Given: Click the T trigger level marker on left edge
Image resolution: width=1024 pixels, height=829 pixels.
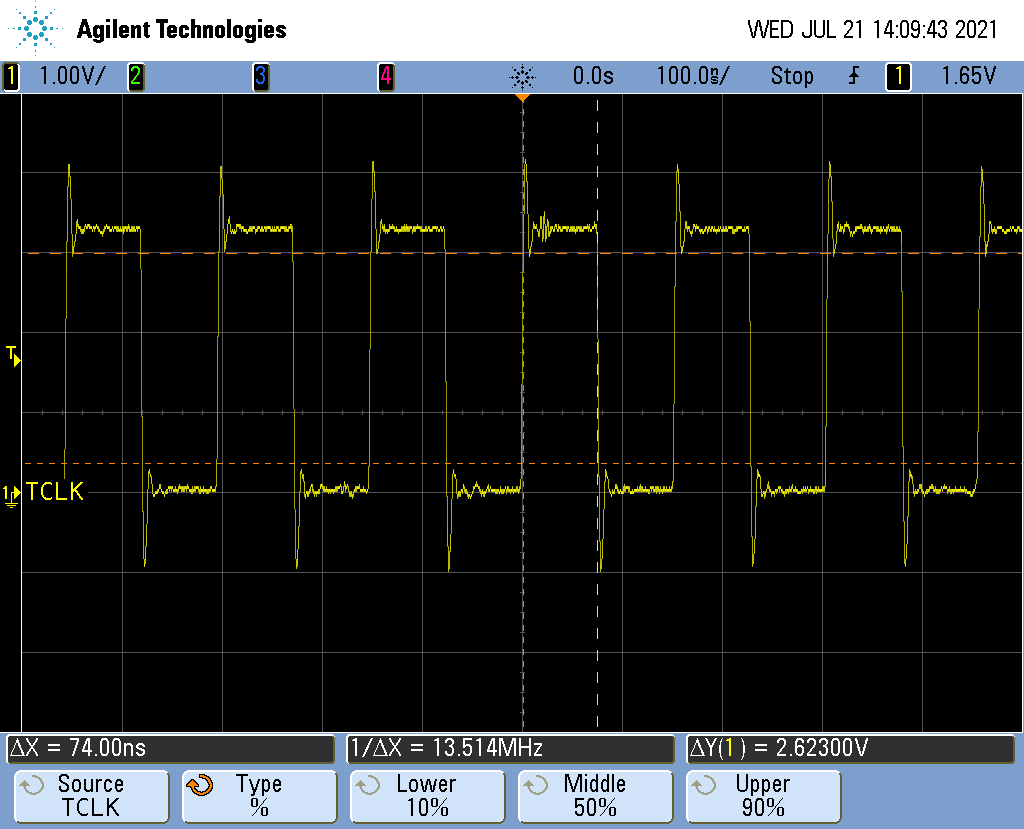Looking at the screenshot, I should click(x=12, y=354).
